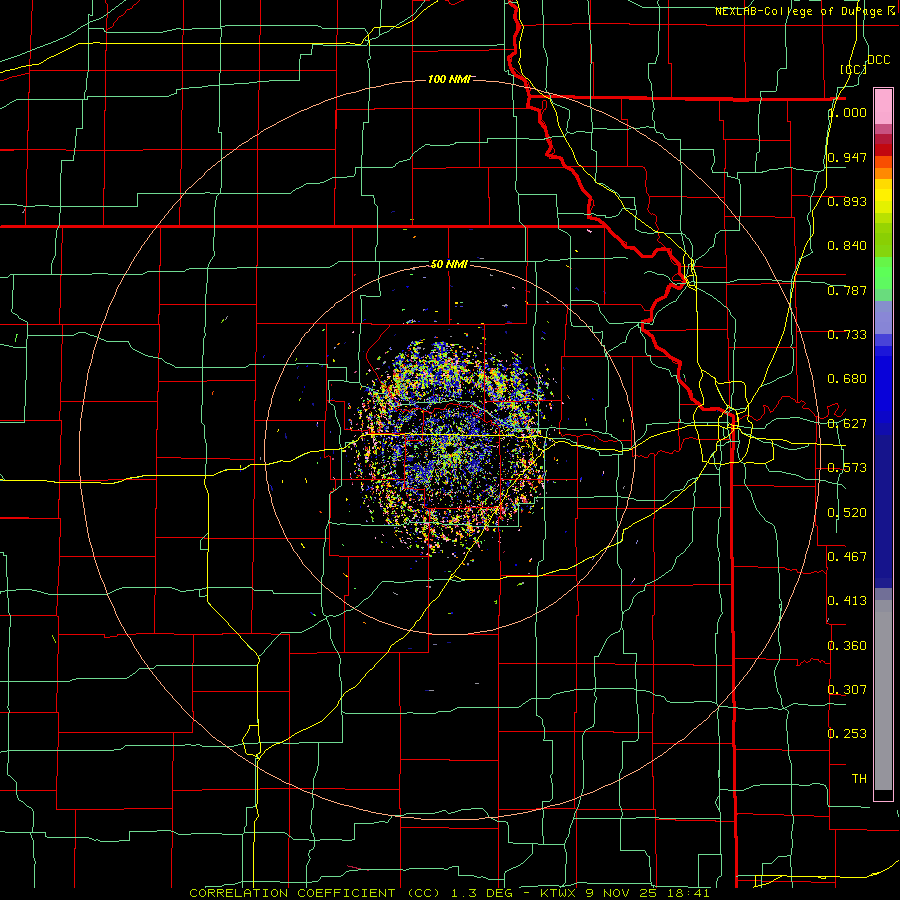This screenshot has height=900, width=900.
Task: Choose the 0.360 legend label
Action: (847, 646)
